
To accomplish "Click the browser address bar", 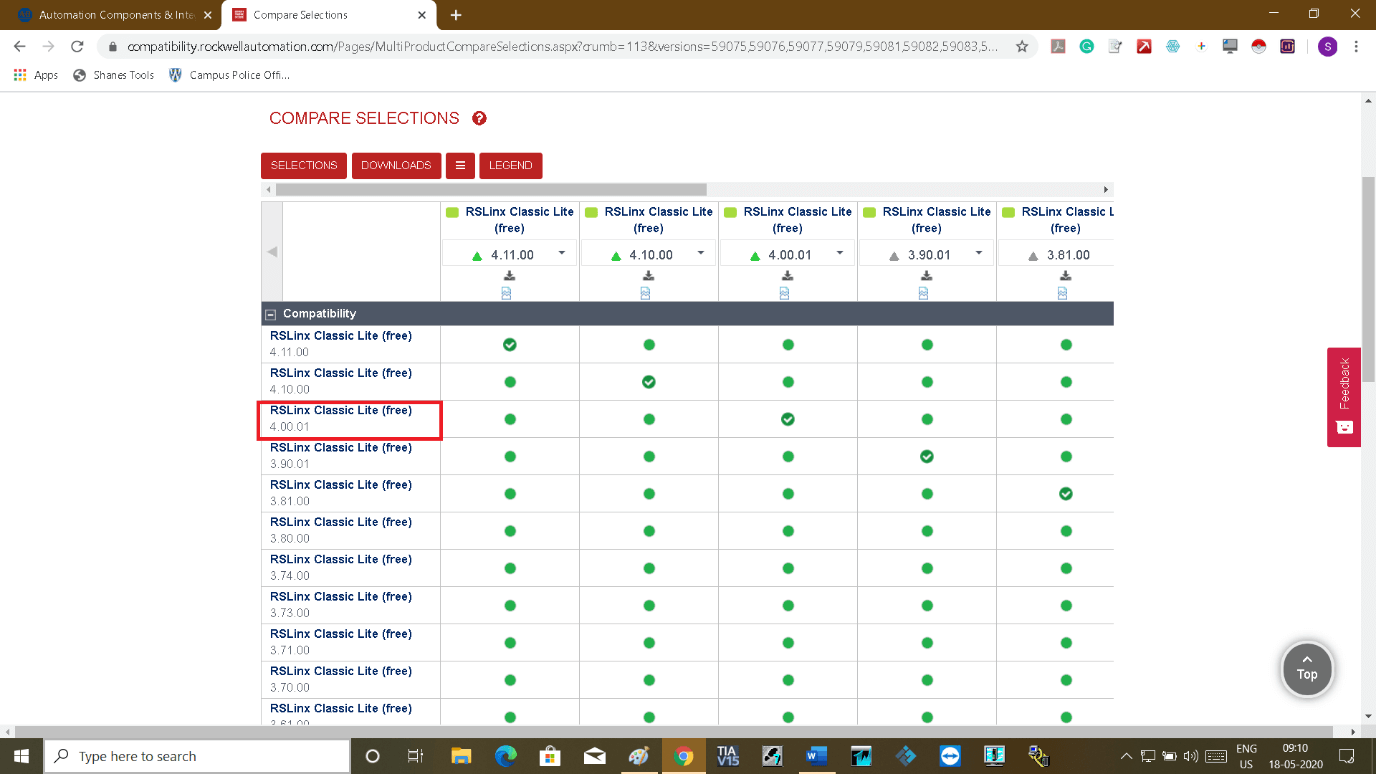I will click(x=561, y=46).
